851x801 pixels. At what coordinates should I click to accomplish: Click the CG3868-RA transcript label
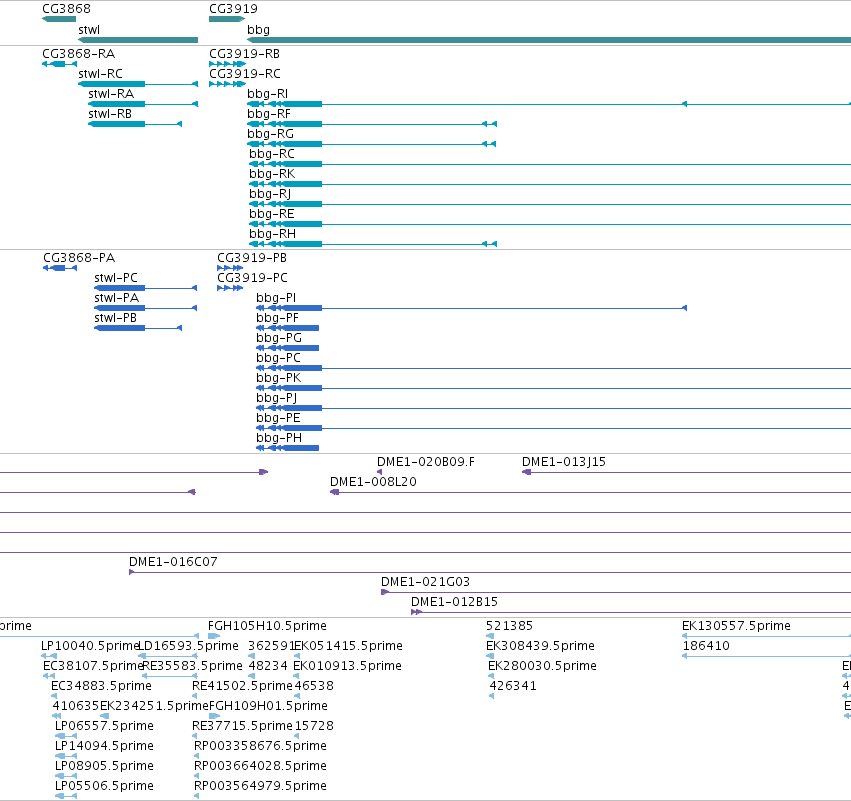pyautogui.click(x=79, y=54)
